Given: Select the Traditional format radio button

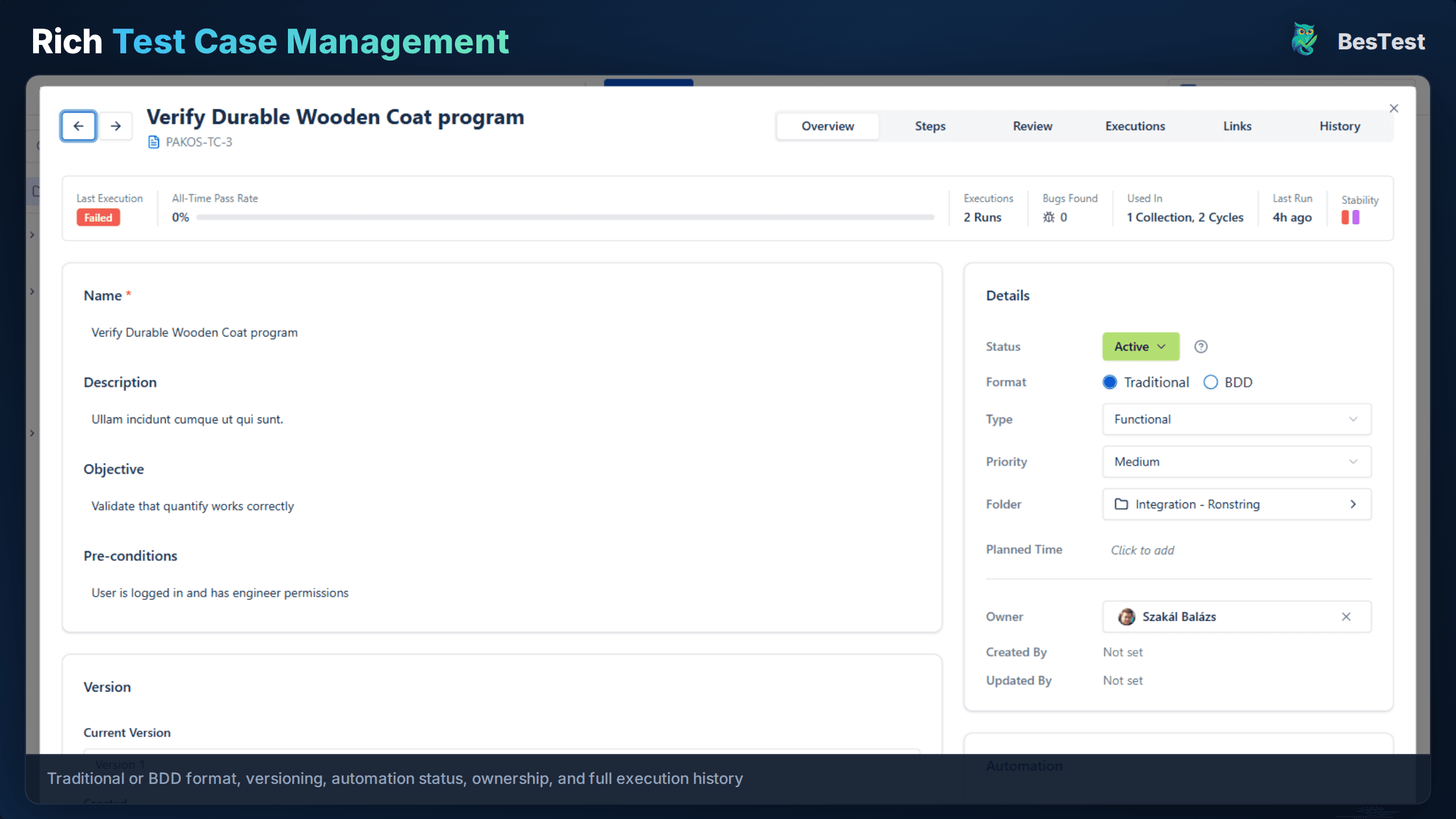Looking at the screenshot, I should [1110, 382].
